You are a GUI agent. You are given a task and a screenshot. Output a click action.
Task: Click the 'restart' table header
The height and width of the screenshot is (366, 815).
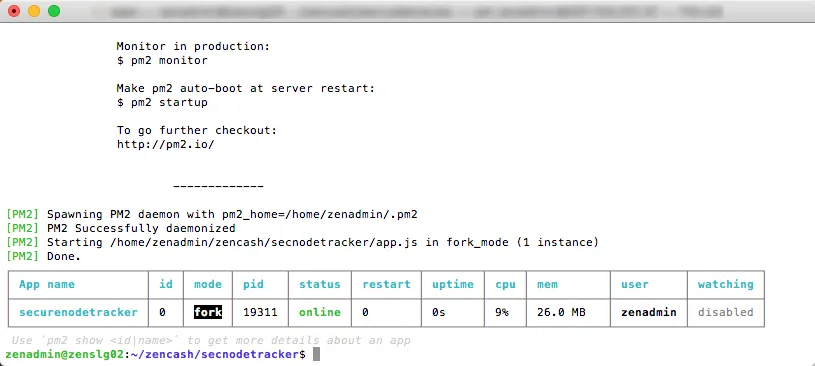[x=386, y=284]
